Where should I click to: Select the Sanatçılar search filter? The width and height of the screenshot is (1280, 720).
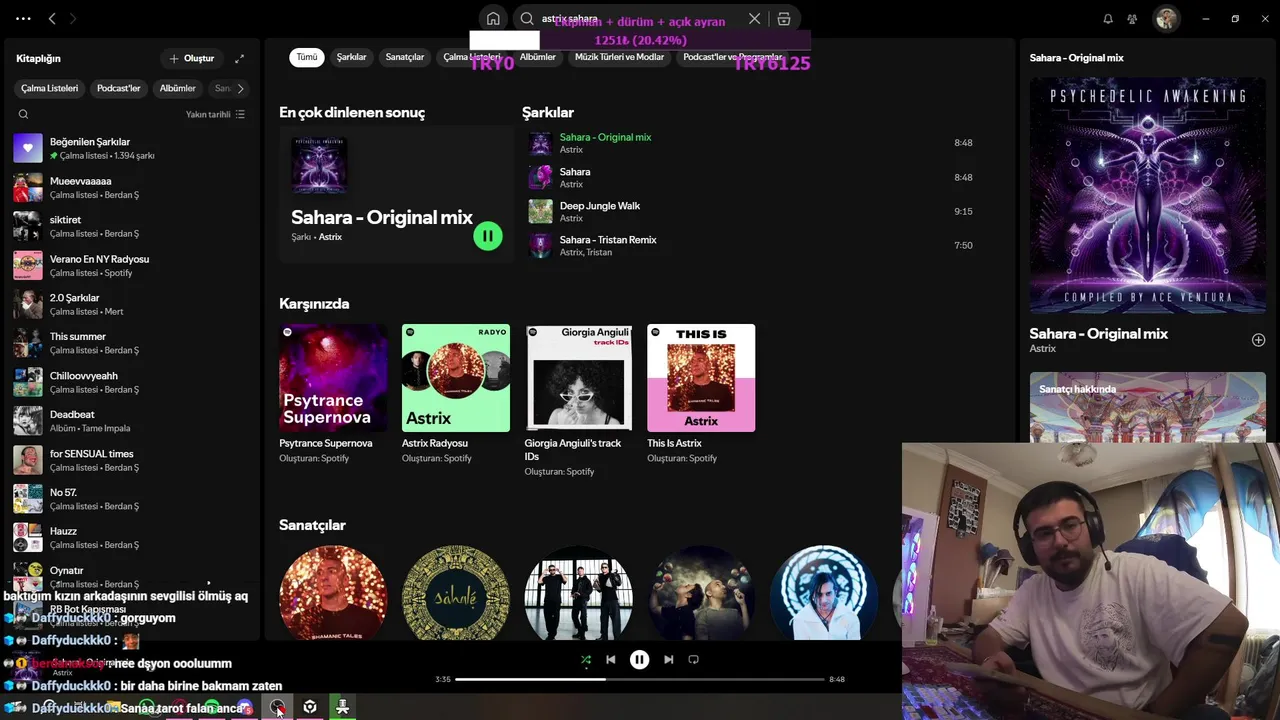405,57
